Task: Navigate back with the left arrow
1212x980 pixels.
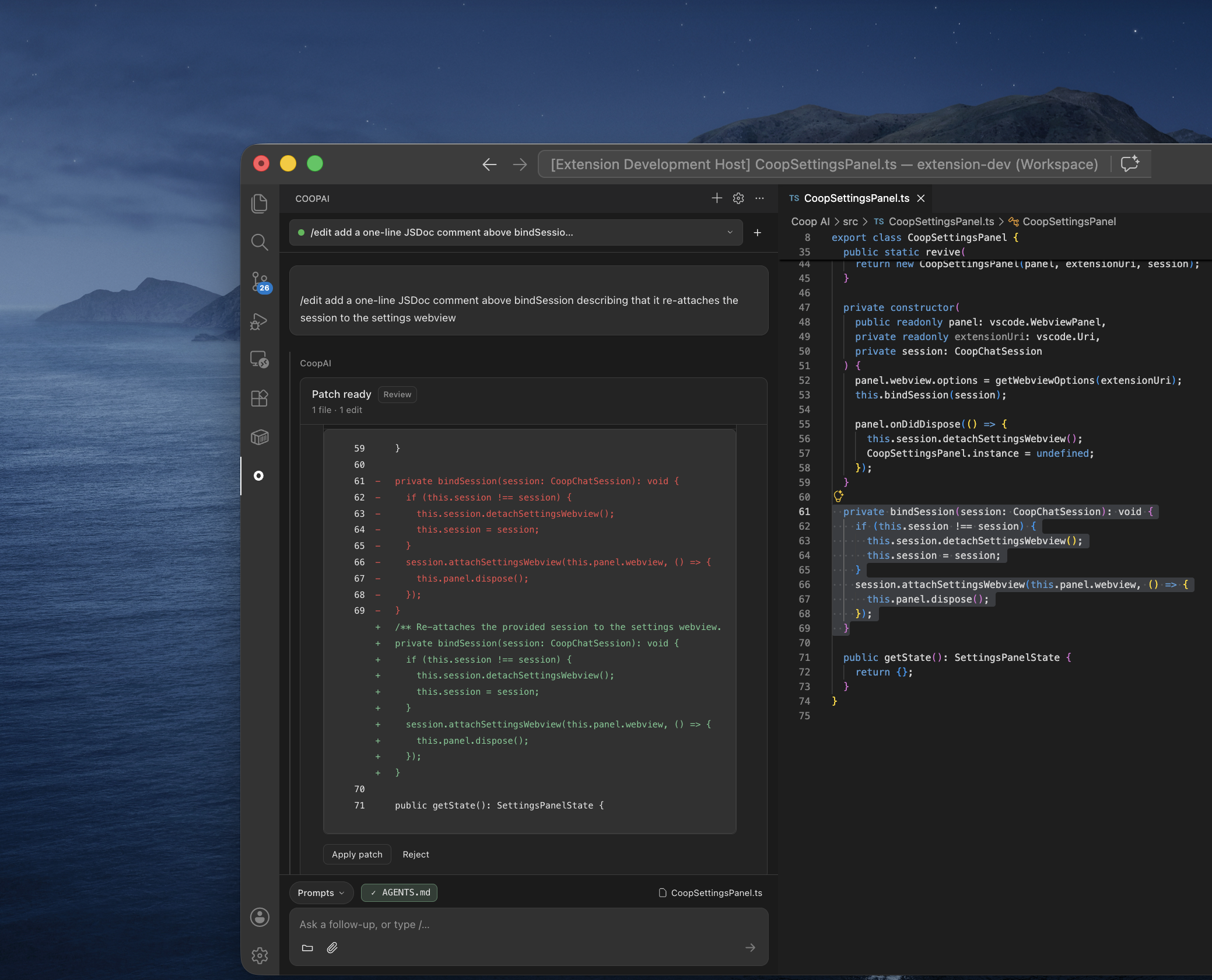Action: pos(489,164)
